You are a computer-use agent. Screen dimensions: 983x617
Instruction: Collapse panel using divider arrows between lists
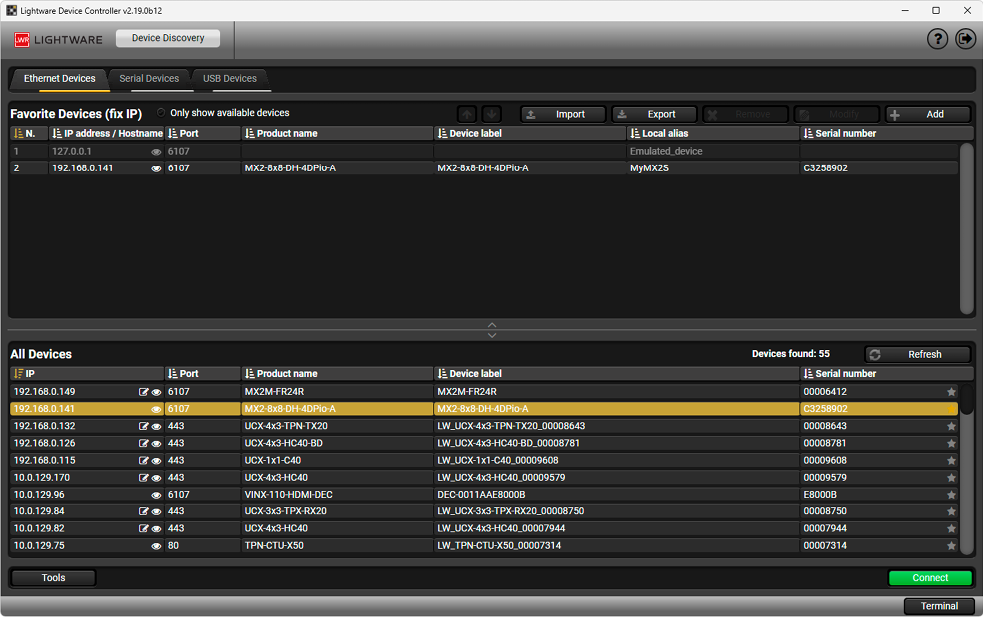(491, 329)
